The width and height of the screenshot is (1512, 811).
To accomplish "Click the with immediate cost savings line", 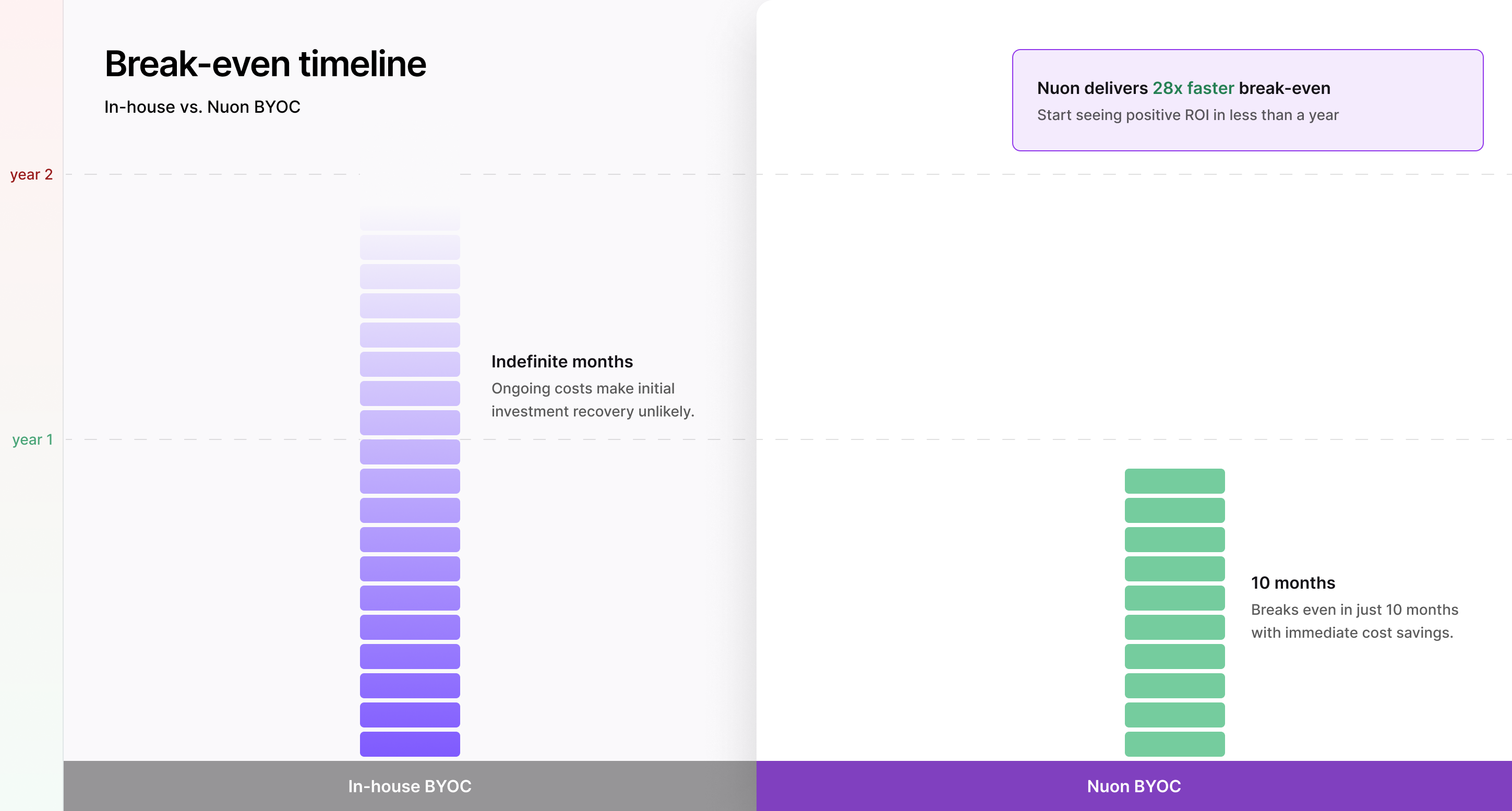I will pos(1352,633).
